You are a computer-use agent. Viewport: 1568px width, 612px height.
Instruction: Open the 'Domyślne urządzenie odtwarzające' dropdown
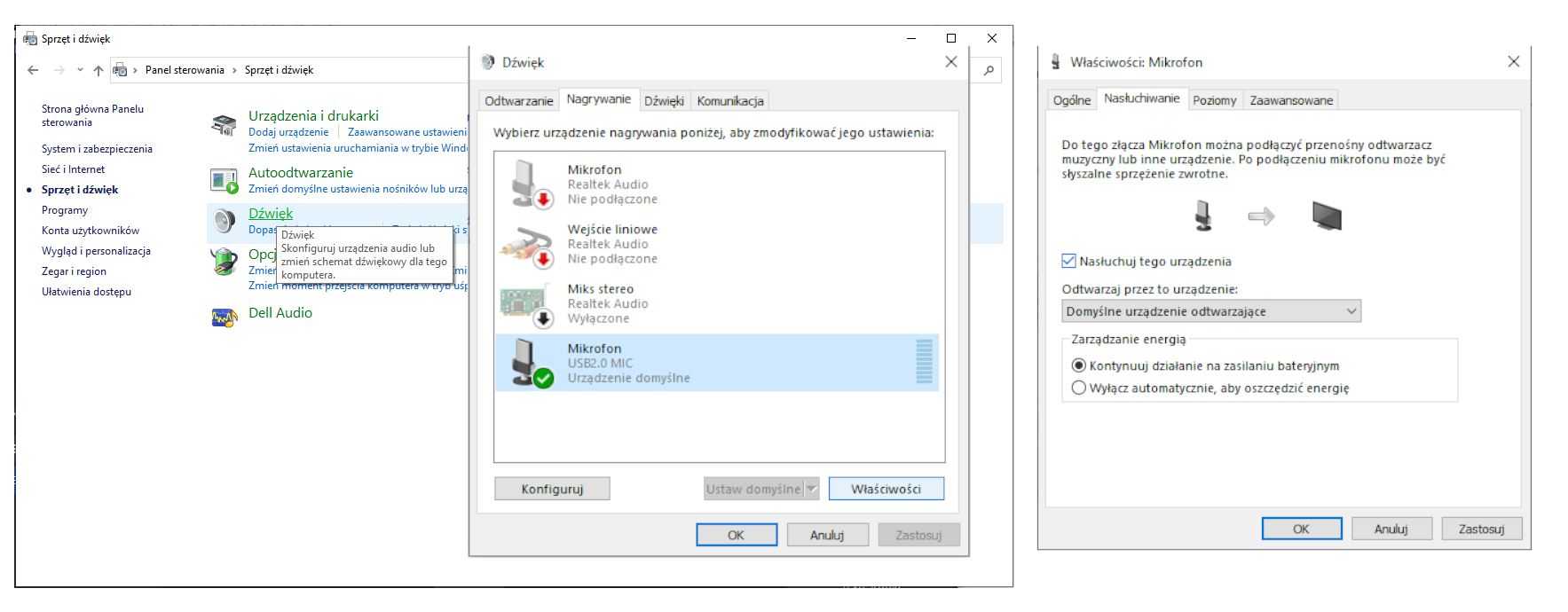click(1210, 311)
